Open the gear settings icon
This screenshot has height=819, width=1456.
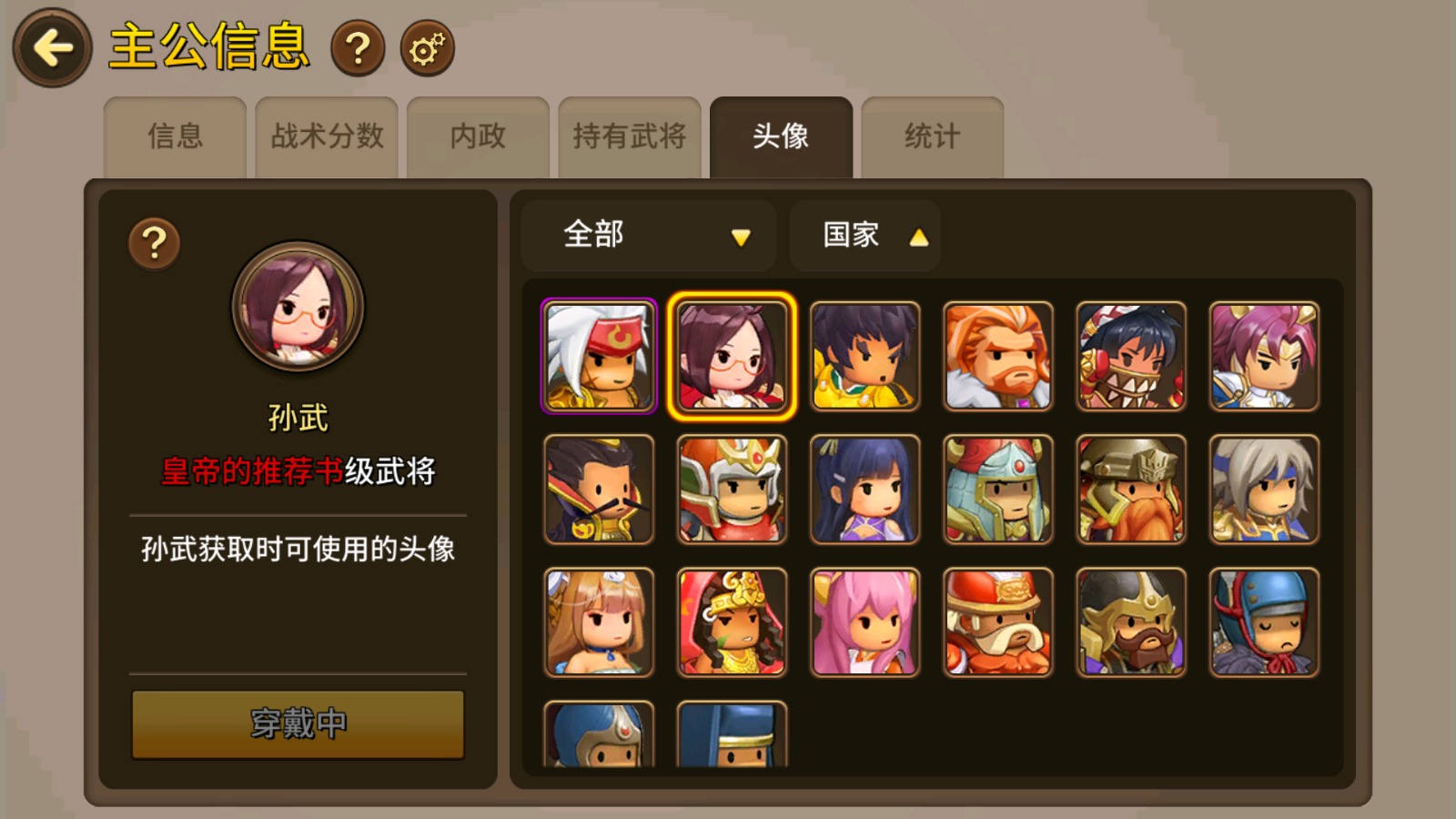click(427, 48)
